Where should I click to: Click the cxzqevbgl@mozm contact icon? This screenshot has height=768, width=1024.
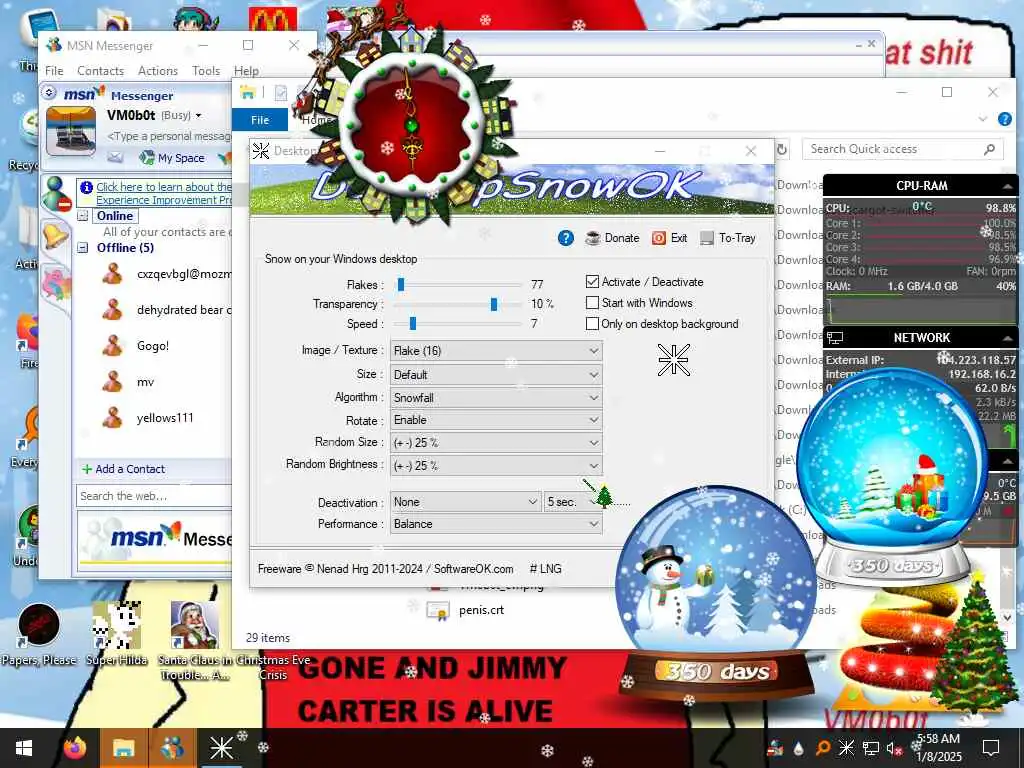coord(113,274)
